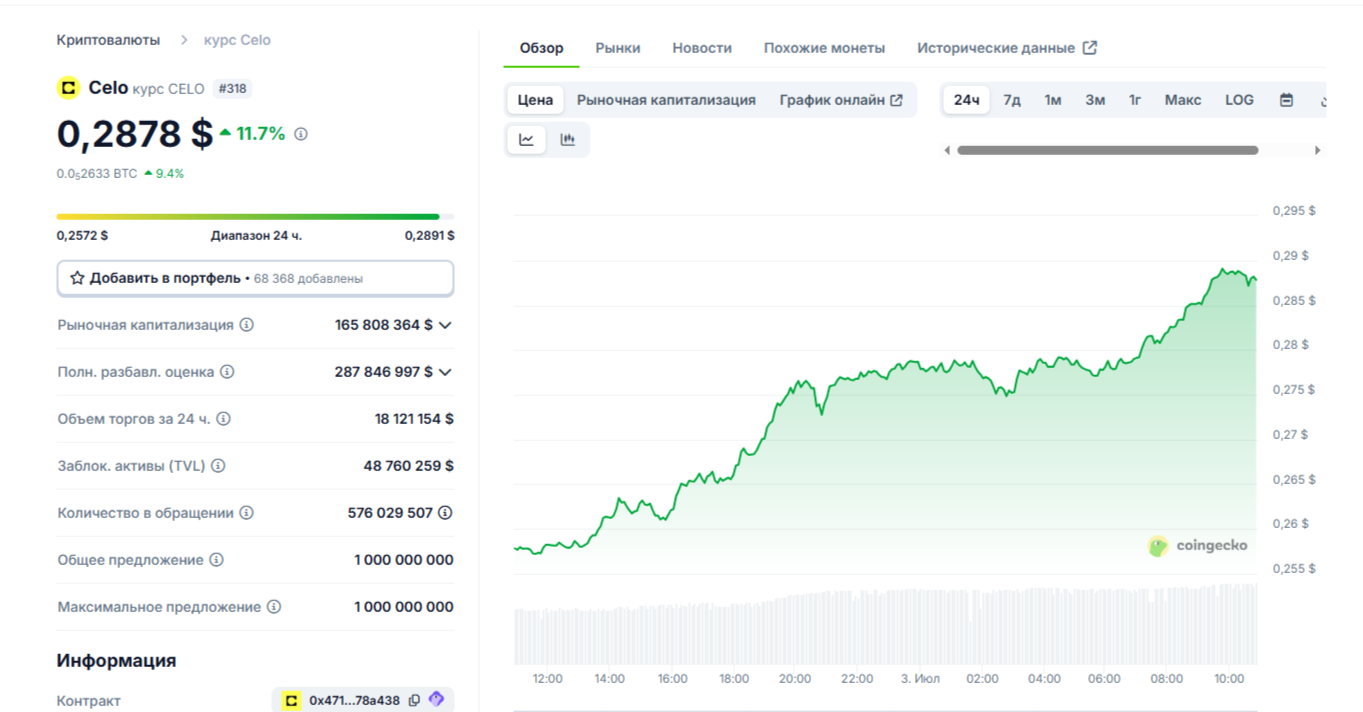Click the left arrow of toolbar scrollbar
1363x712 pixels.
point(947,151)
